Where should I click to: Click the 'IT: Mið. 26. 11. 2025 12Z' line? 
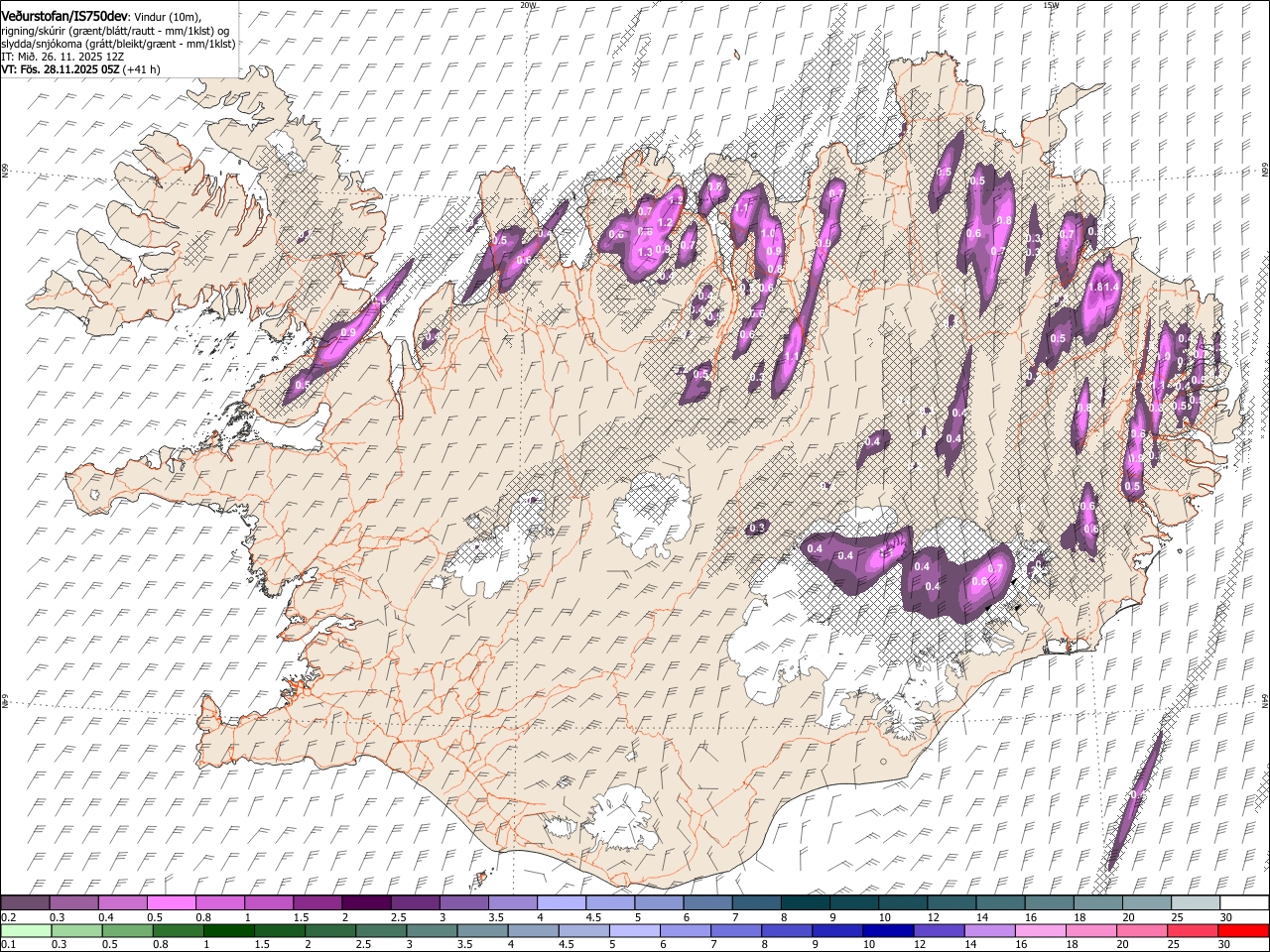(x=63, y=57)
